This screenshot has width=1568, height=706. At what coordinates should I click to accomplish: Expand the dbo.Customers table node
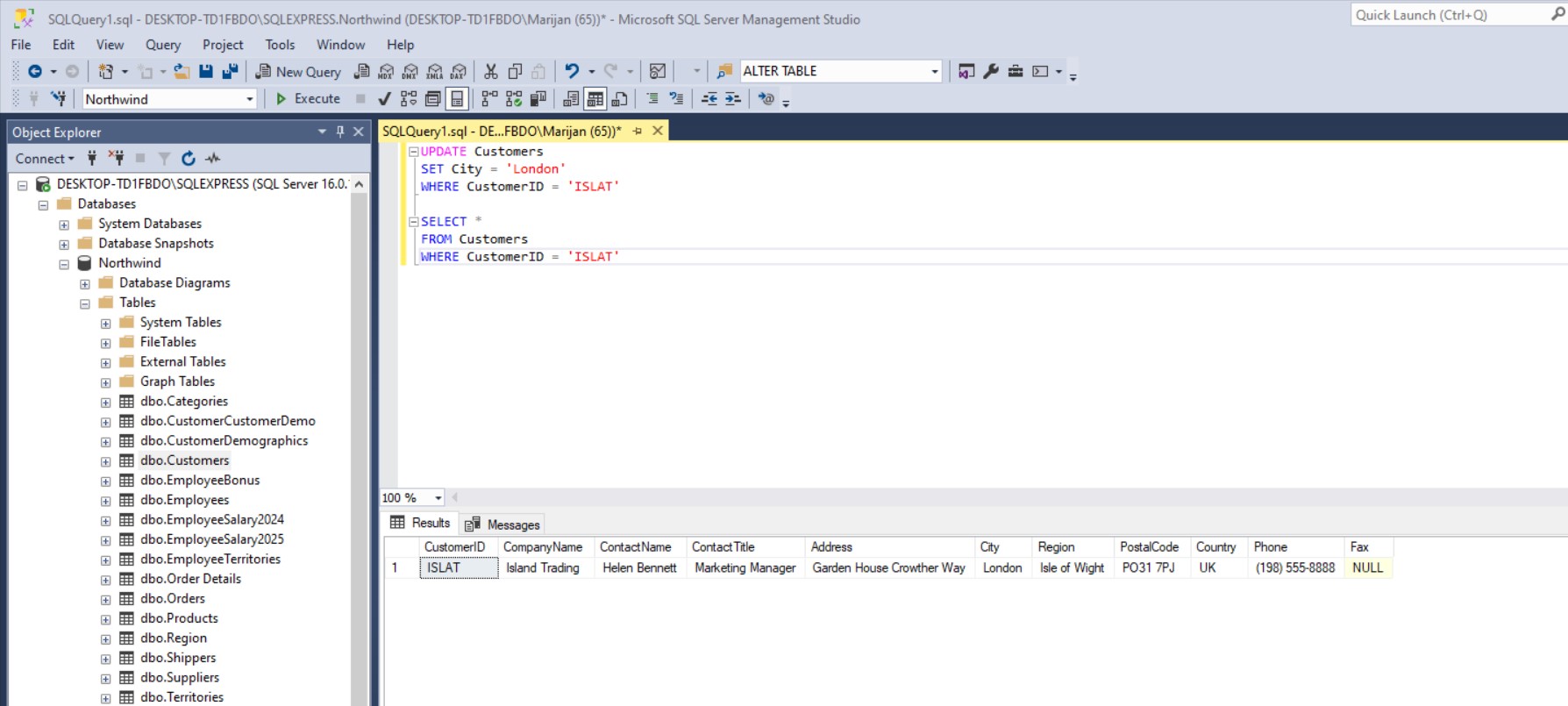[106, 461]
